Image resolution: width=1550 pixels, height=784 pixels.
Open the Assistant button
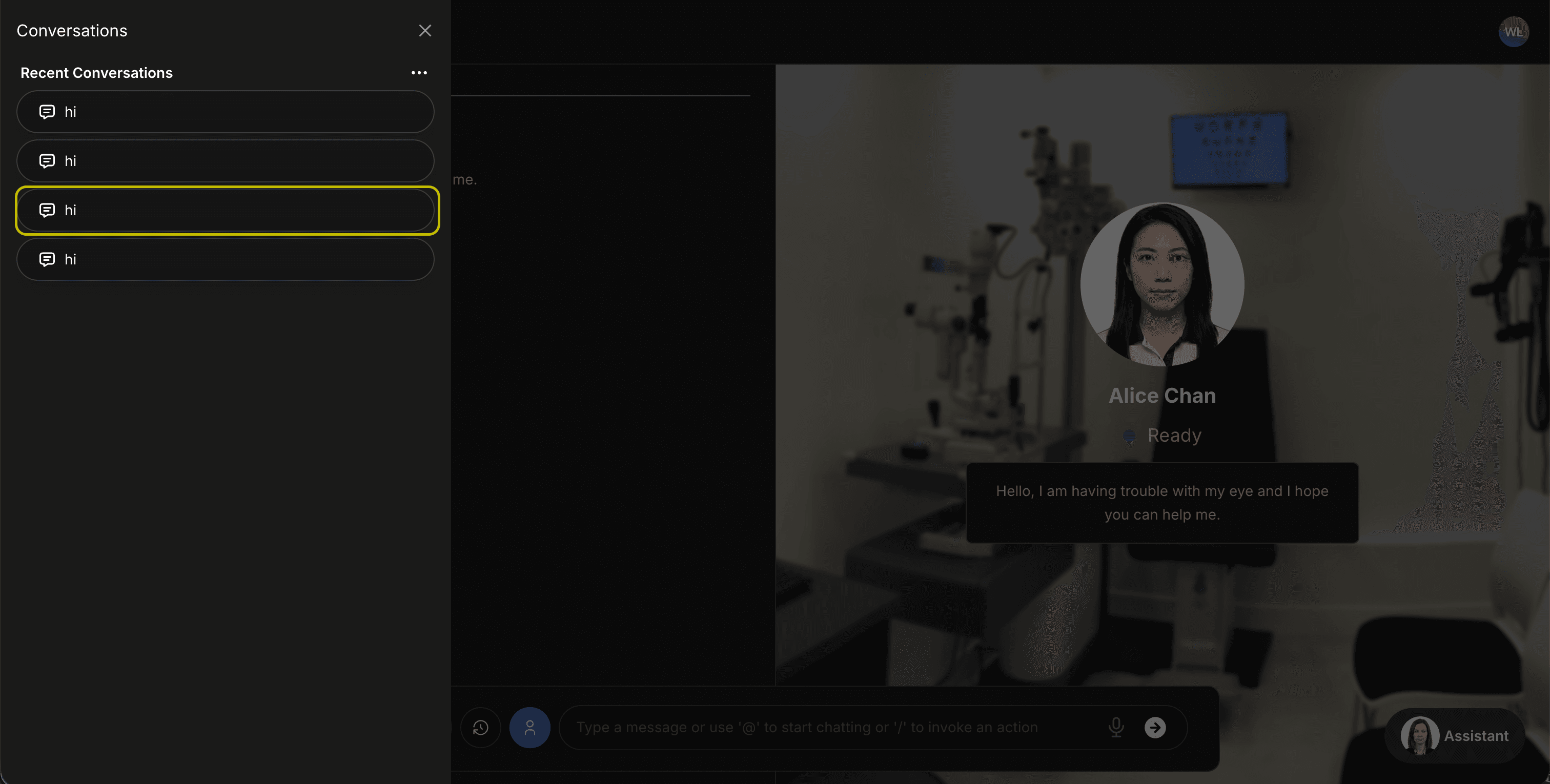(x=1454, y=736)
